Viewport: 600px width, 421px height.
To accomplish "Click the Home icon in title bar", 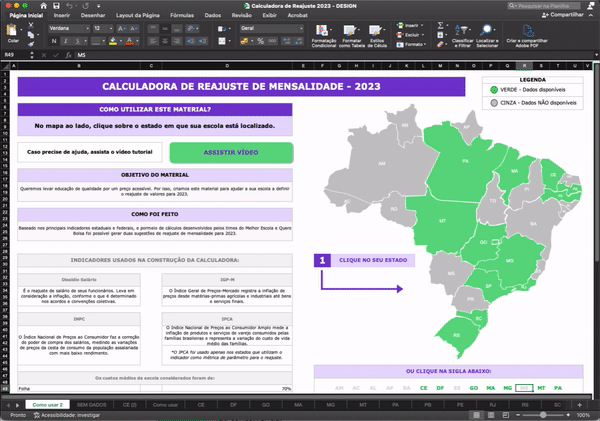I will 44,6.
